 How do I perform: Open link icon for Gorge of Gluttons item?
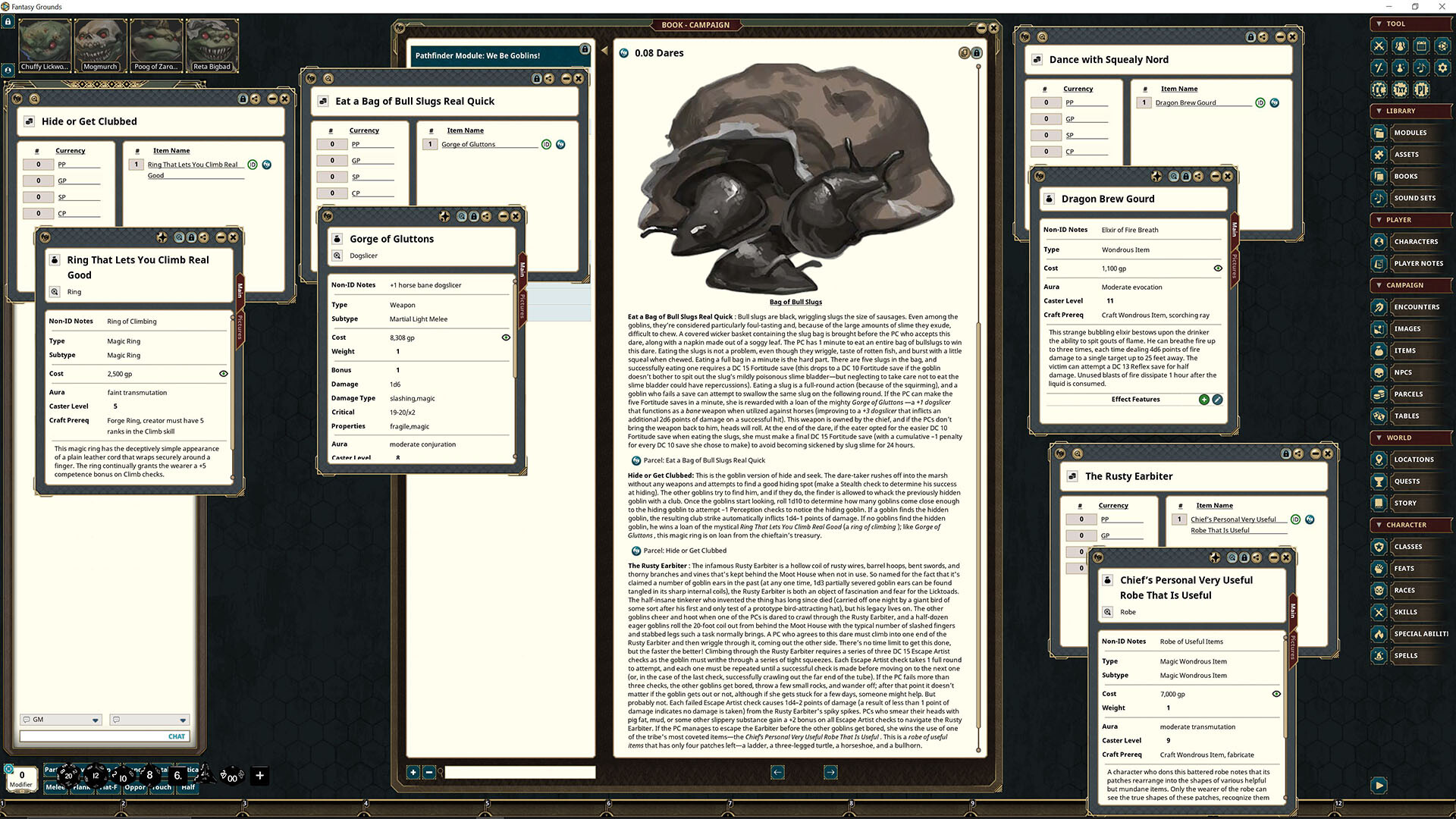click(560, 144)
